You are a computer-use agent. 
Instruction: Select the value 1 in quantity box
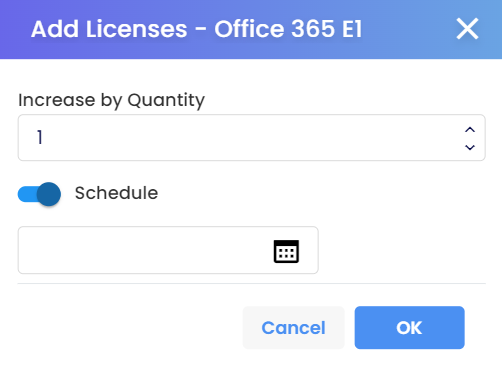(x=40, y=137)
